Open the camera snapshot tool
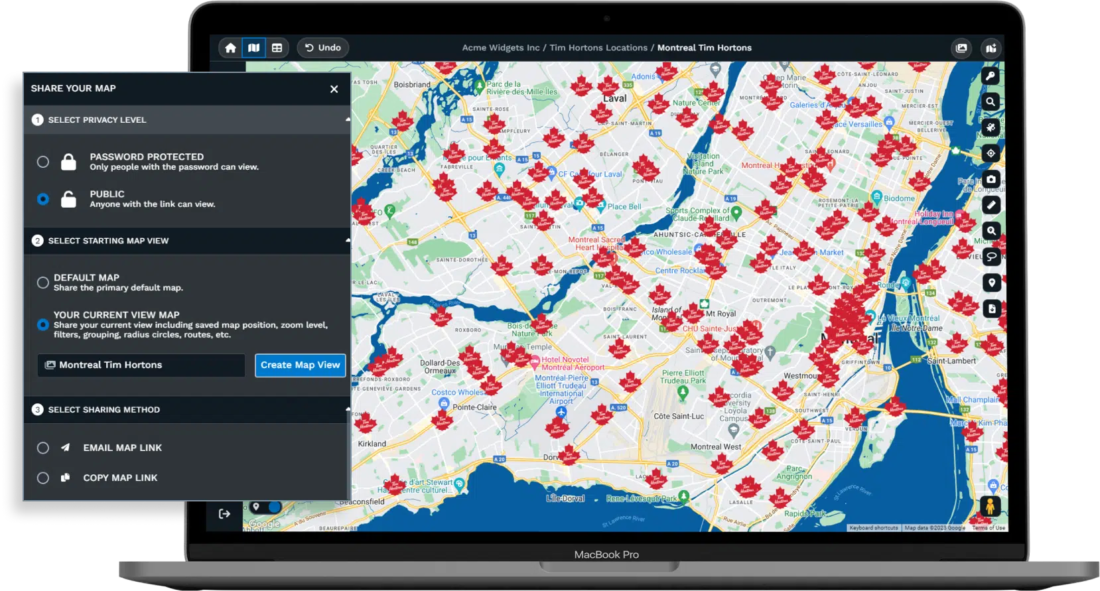The image size is (1100, 591). pos(991,179)
